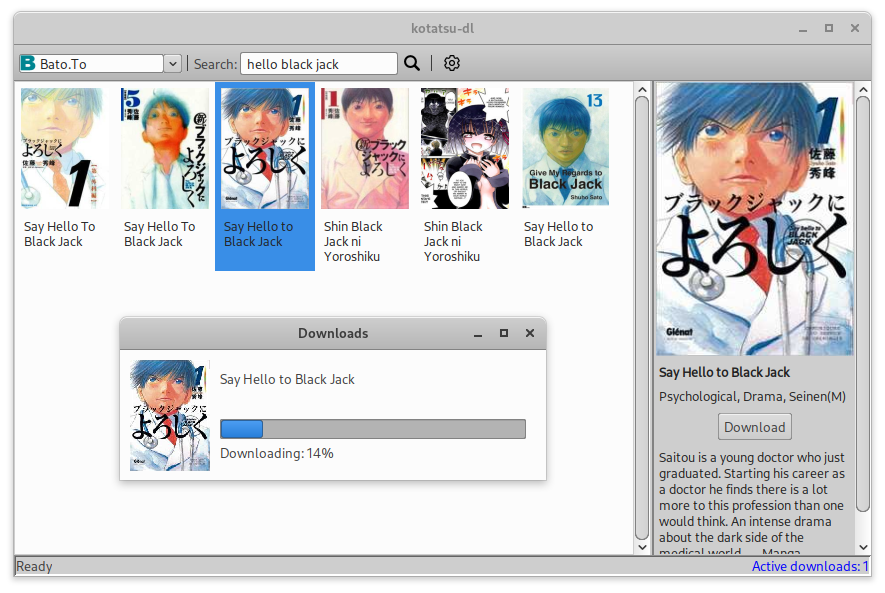
Task: Open settings via the gear icon
Action: click(452, 63)
